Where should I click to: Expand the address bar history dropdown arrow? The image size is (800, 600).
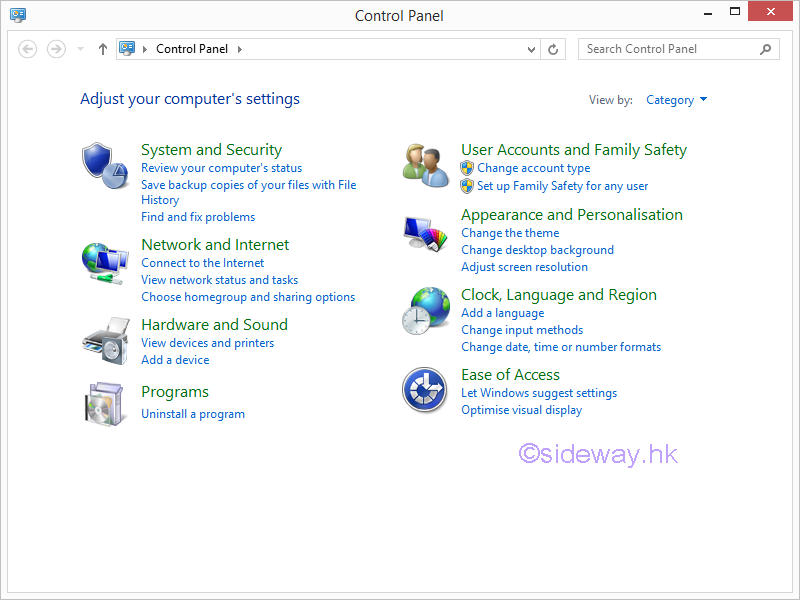tap(531, 49)
